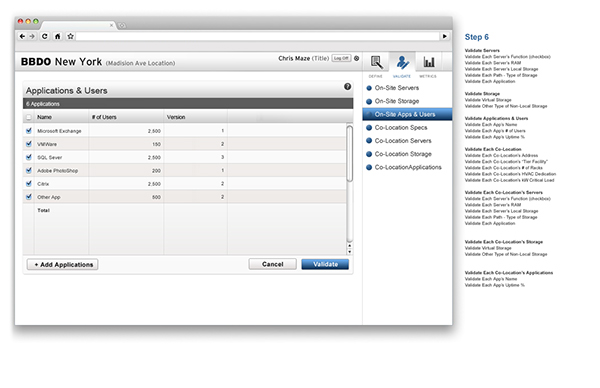Image resolution: width=600 pixels, height=388 pixels.
Task: Click scrollbar up arrow in applications table
Action: tap(349, 246)
